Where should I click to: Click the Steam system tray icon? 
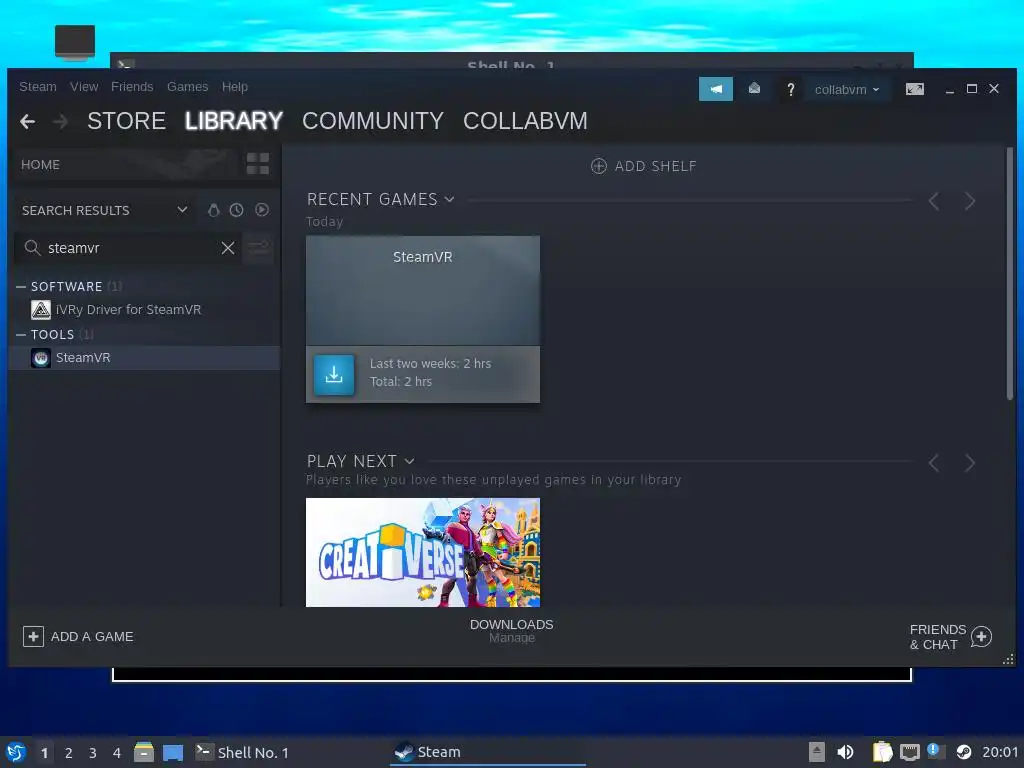click(963, 752)
